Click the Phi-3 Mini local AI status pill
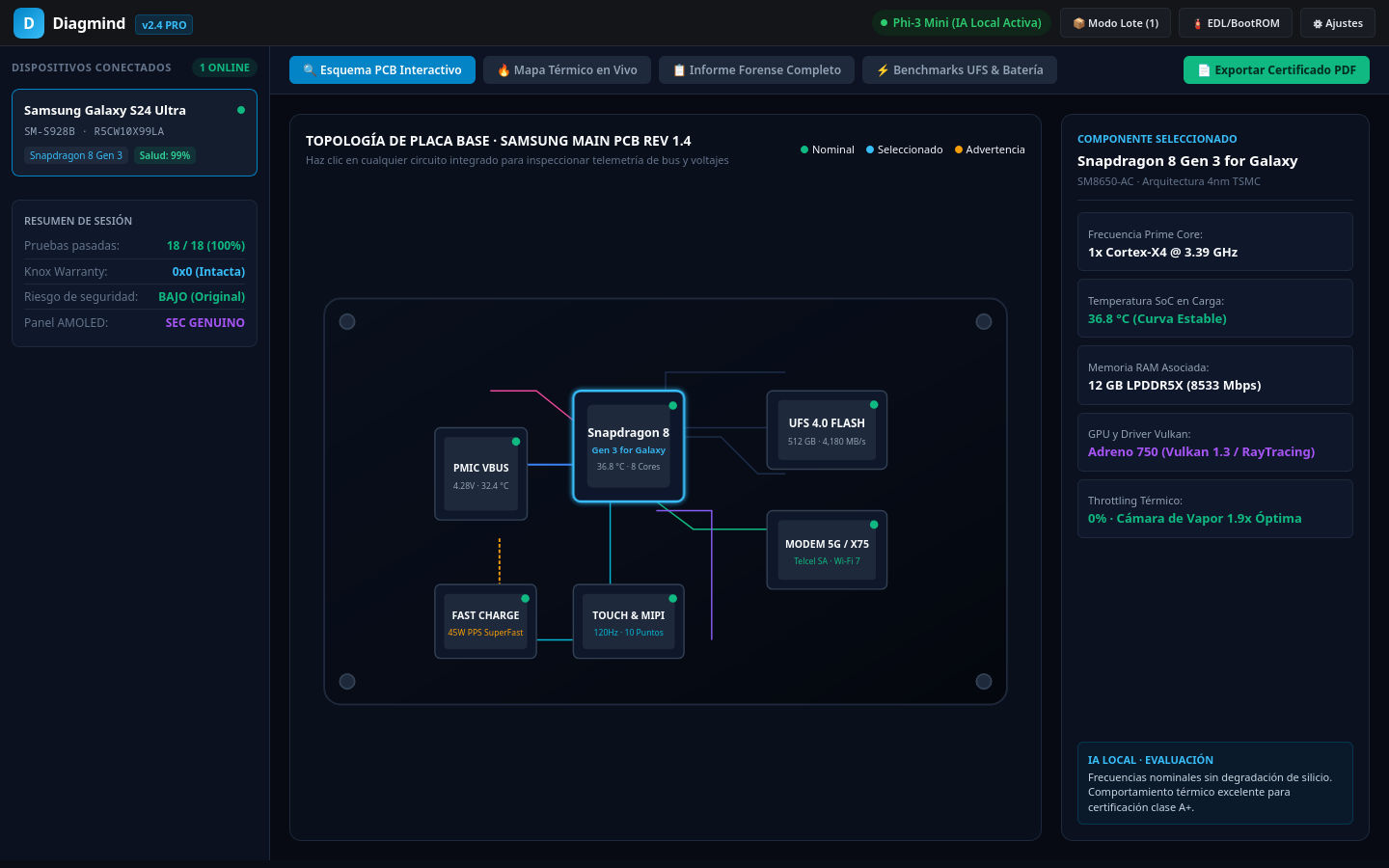Image resolution: width=1389 pixels, height=868 pixels. (961, 23)
